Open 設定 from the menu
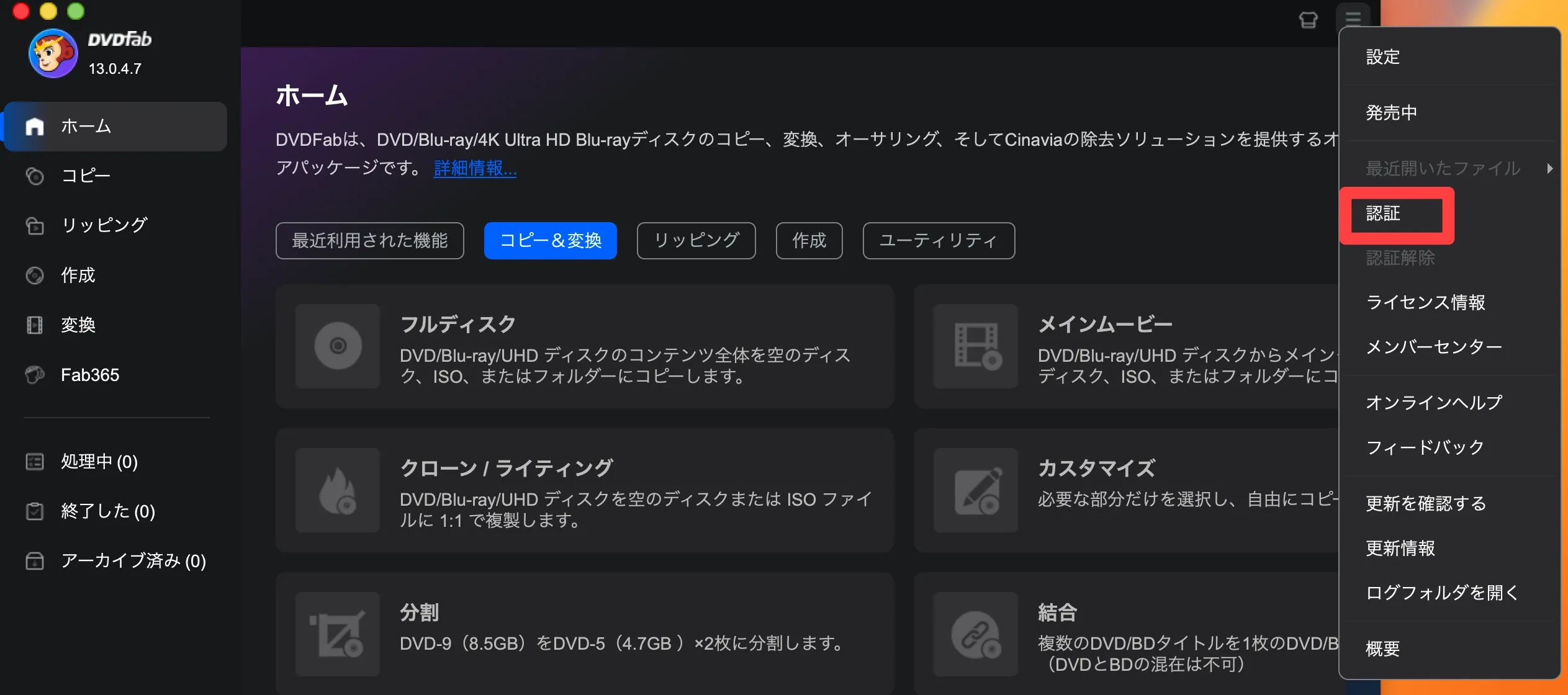 [x=1383, y=57]
